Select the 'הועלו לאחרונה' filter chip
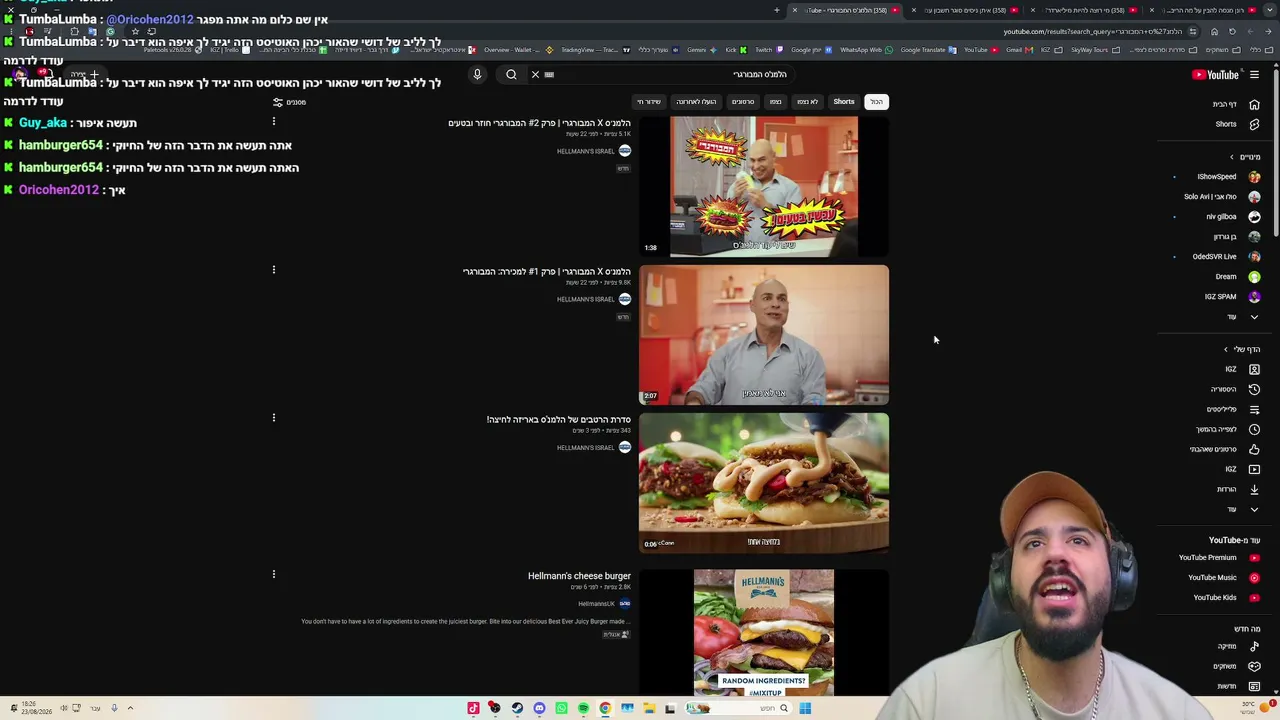1280x720 pixels. click(695, 101)
